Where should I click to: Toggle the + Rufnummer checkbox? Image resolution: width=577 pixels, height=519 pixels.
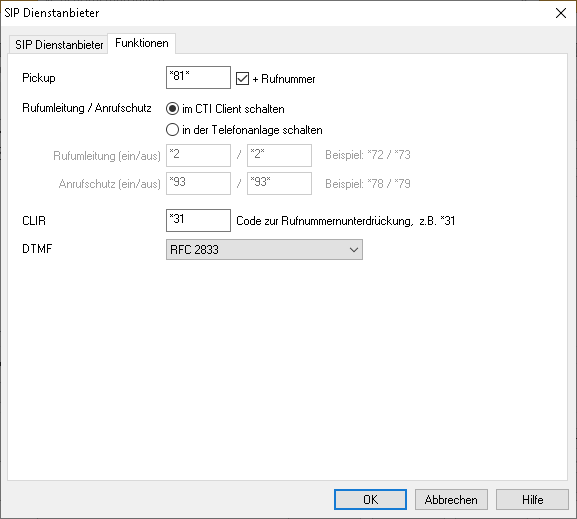[242, 78]
